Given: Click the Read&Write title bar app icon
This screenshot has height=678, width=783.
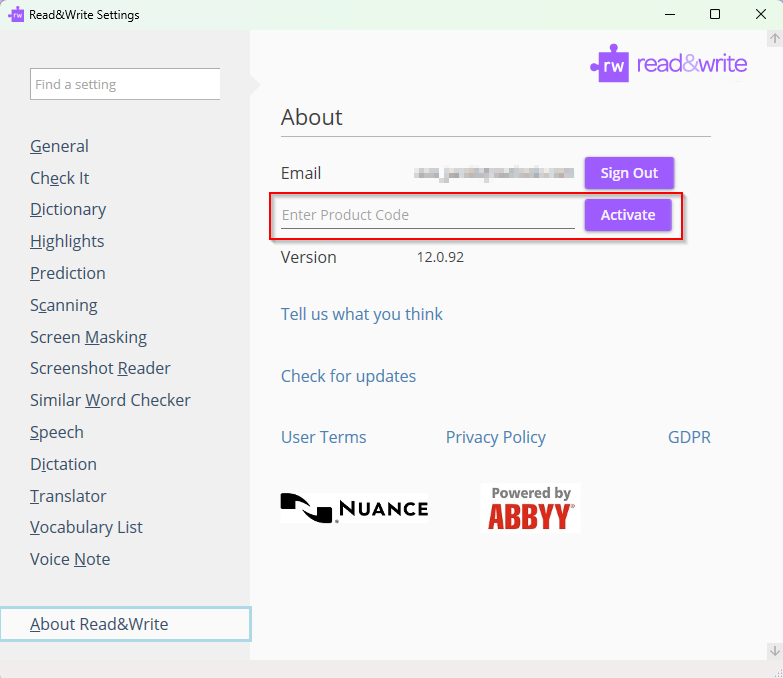Looking at the screenshot, I should point(16,14).
